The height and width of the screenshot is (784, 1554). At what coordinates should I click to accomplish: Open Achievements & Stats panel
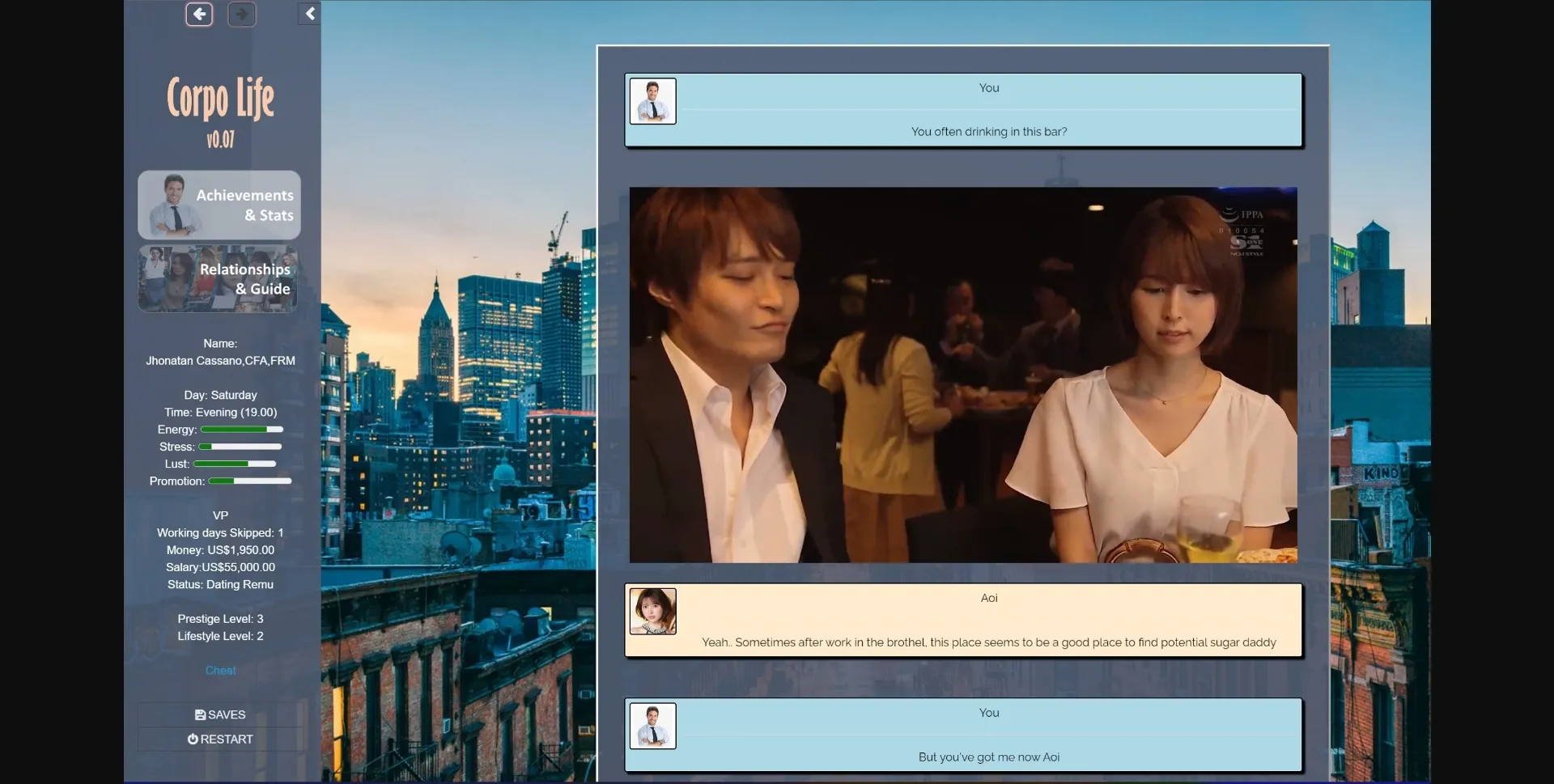[219, 205]
